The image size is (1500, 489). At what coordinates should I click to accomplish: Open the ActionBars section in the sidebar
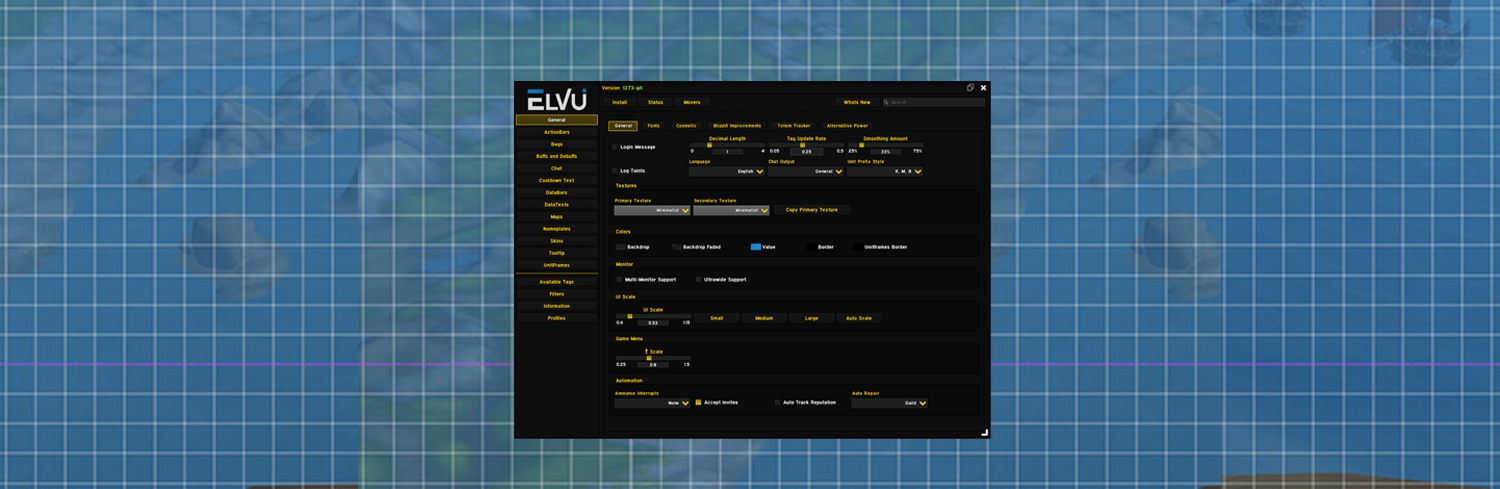click(x=557, y=132)
